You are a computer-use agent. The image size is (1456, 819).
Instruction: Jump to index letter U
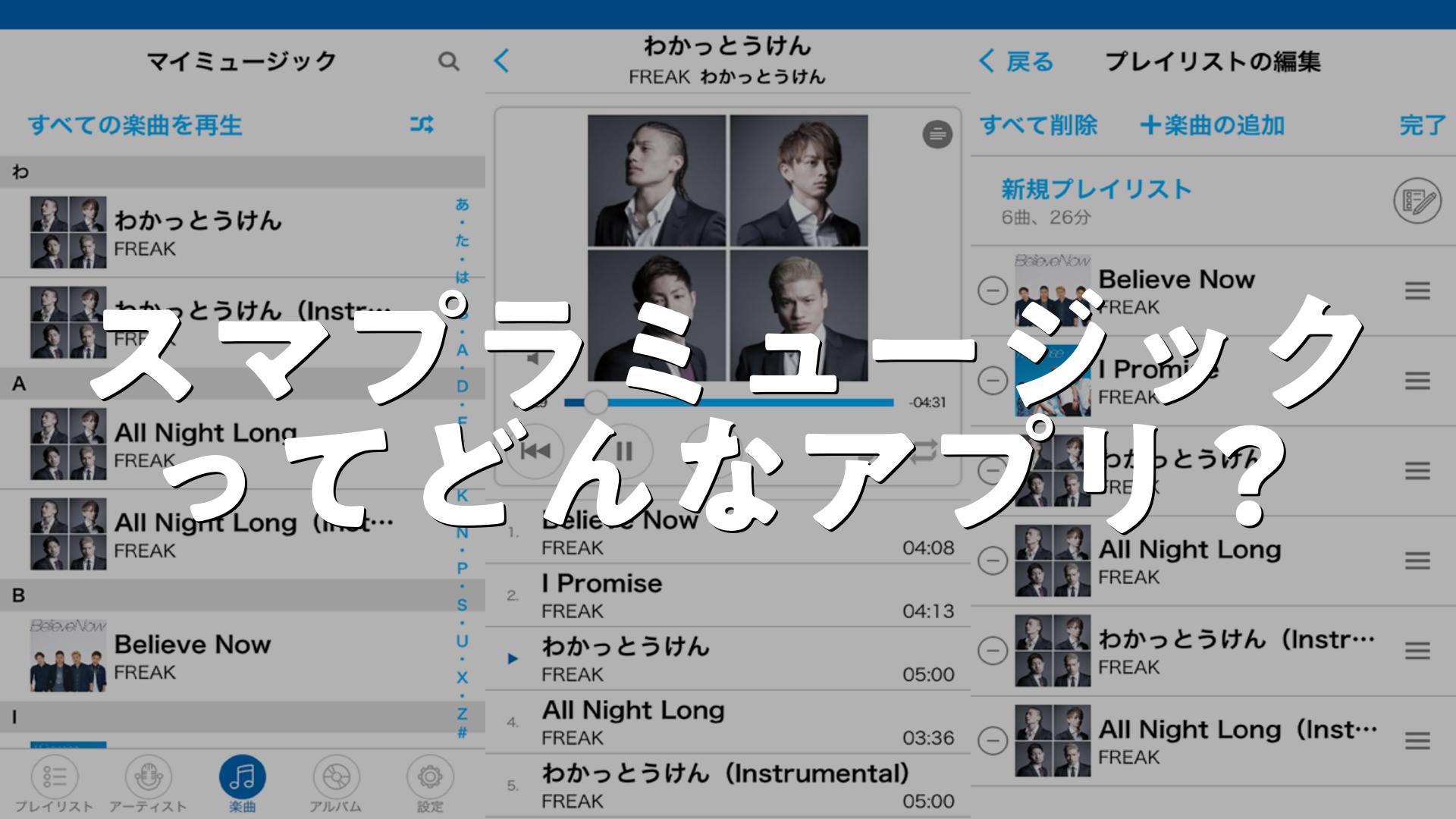coord(462,641)
